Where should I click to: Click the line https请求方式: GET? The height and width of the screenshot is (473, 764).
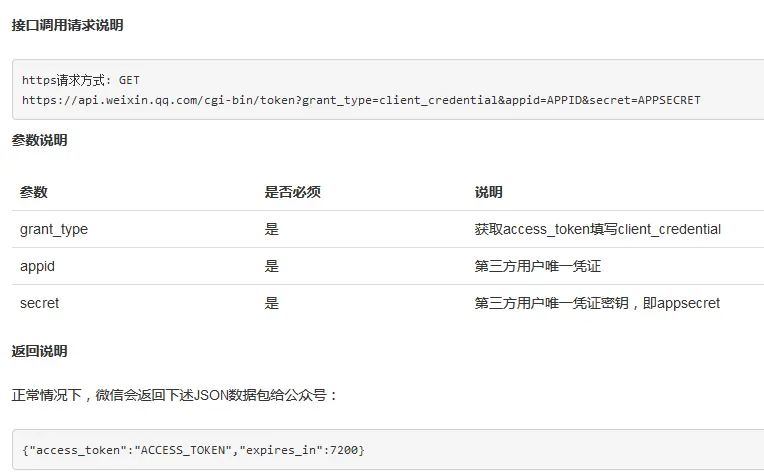tap(81, 80)
